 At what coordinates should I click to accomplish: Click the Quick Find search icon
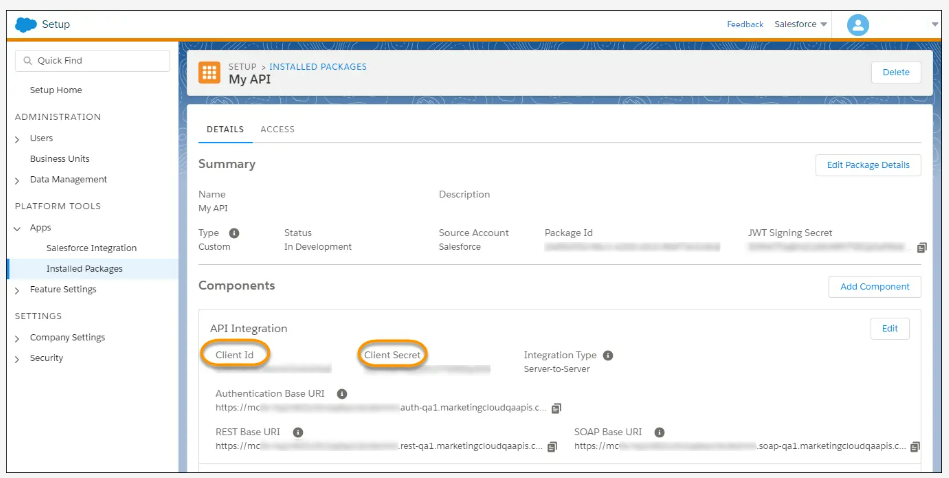point(27,61)
